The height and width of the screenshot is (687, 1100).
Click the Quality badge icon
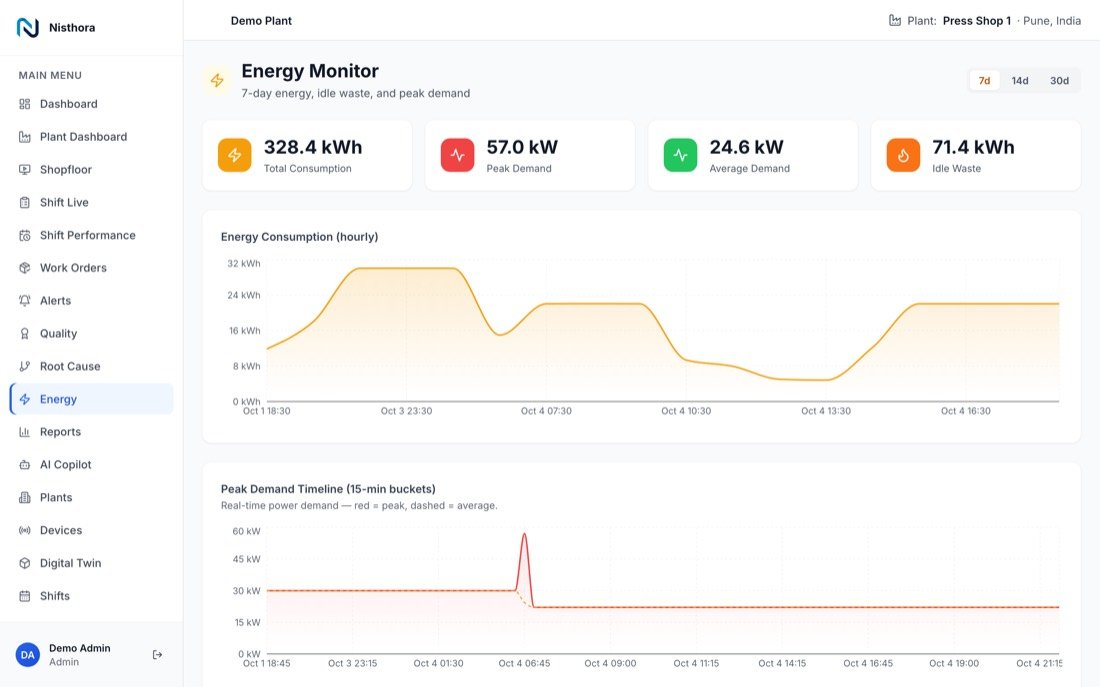(25, 334)
